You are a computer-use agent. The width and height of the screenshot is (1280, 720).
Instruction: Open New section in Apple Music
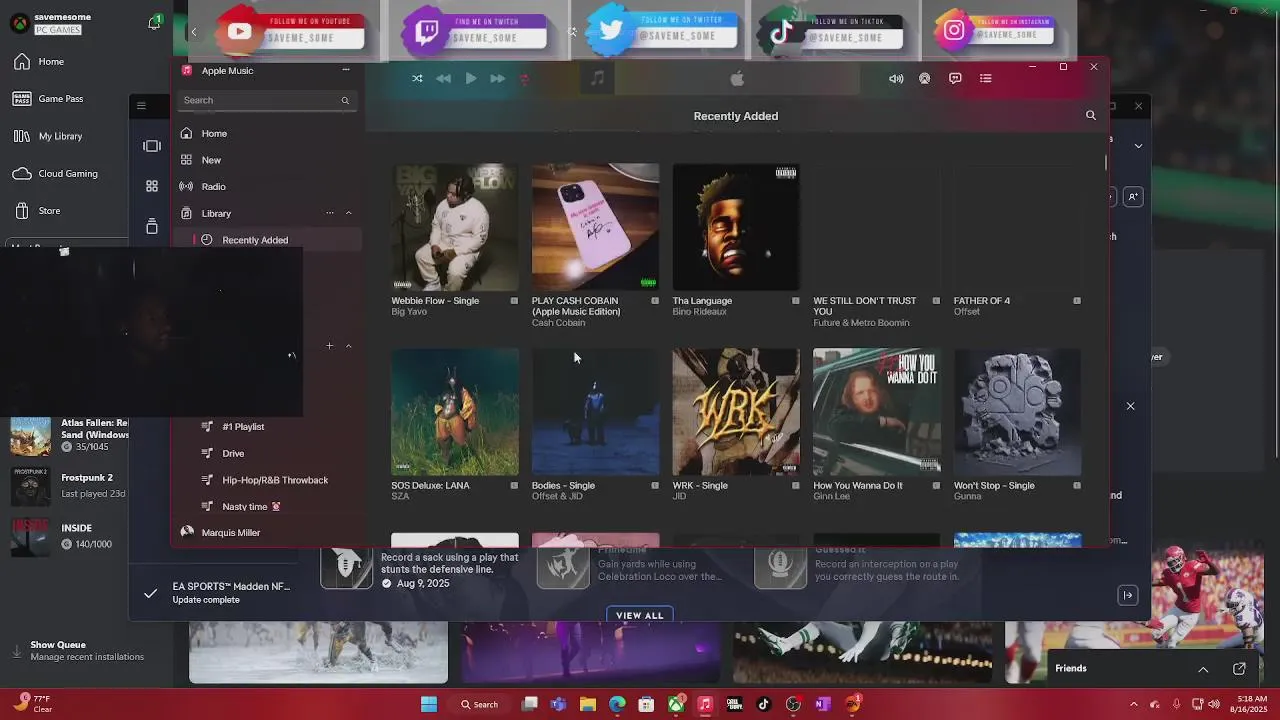click(x=265, y=160)
